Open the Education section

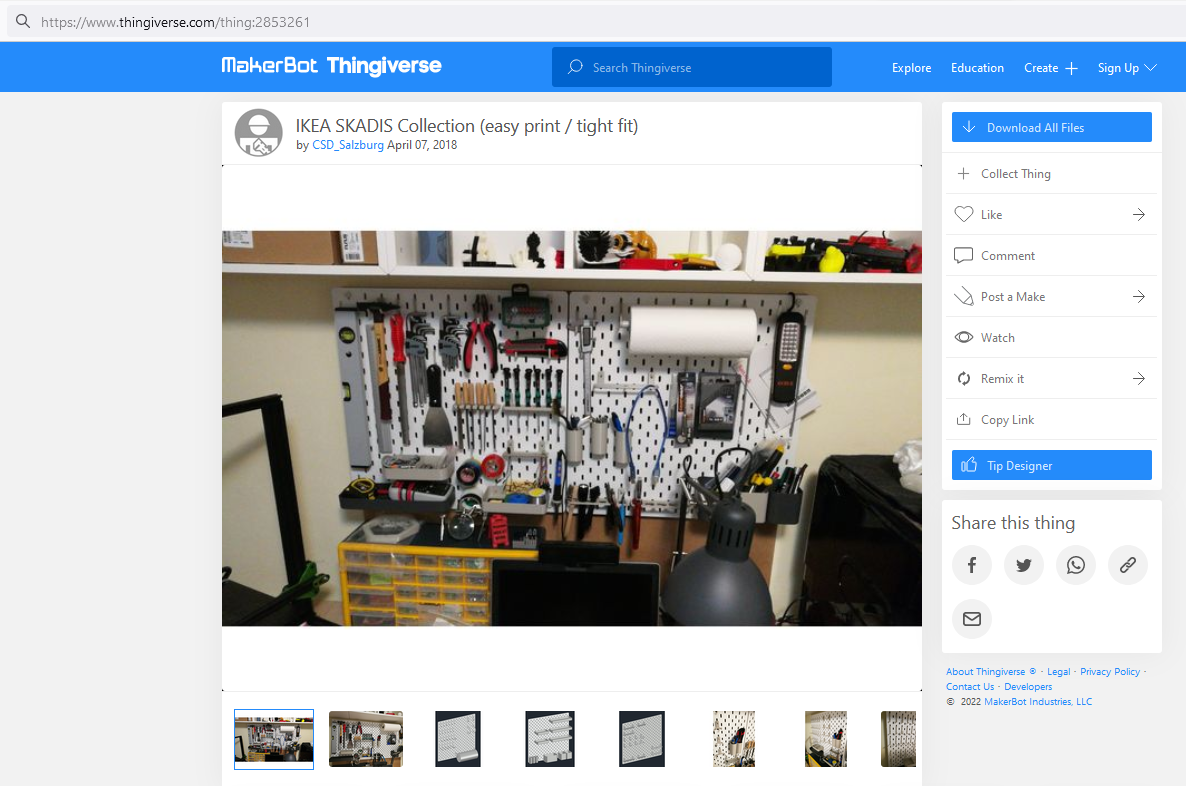coord(977,67)
